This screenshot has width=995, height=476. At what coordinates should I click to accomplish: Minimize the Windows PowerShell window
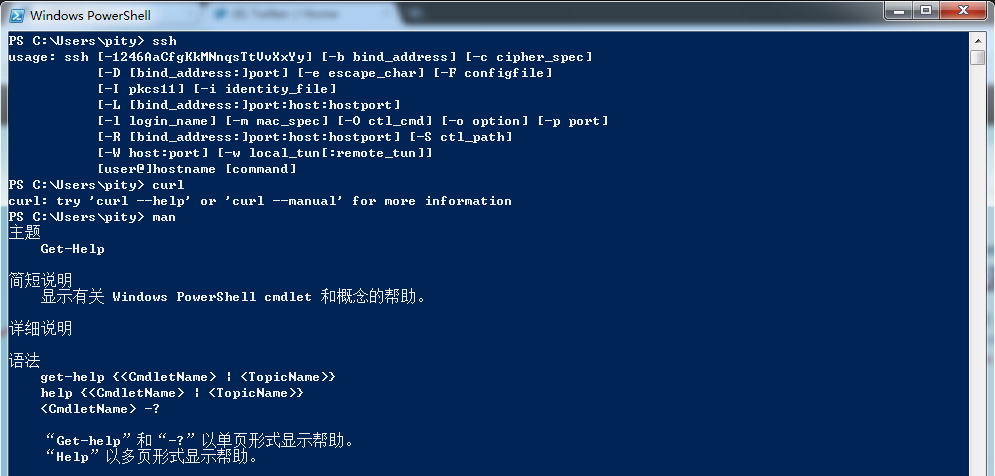899,11
